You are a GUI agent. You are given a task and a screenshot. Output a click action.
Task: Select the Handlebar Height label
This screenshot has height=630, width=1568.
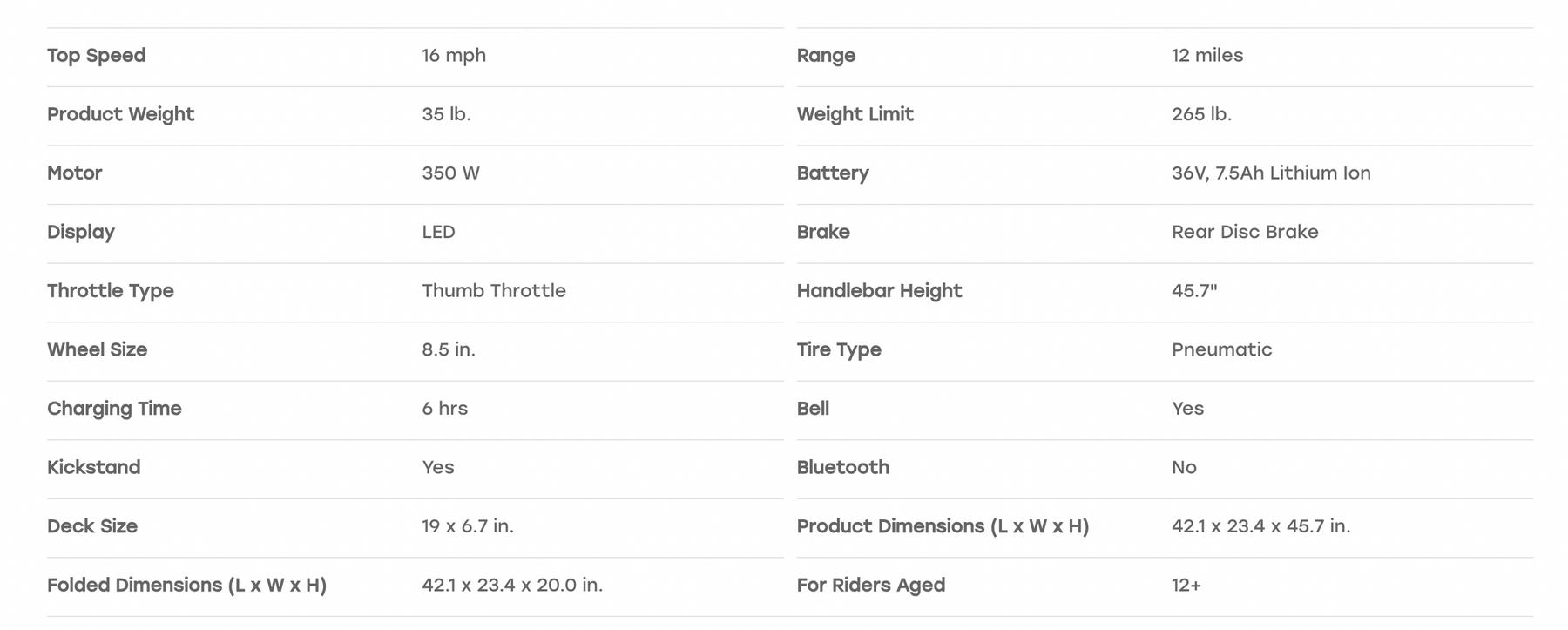coord(879,291)
